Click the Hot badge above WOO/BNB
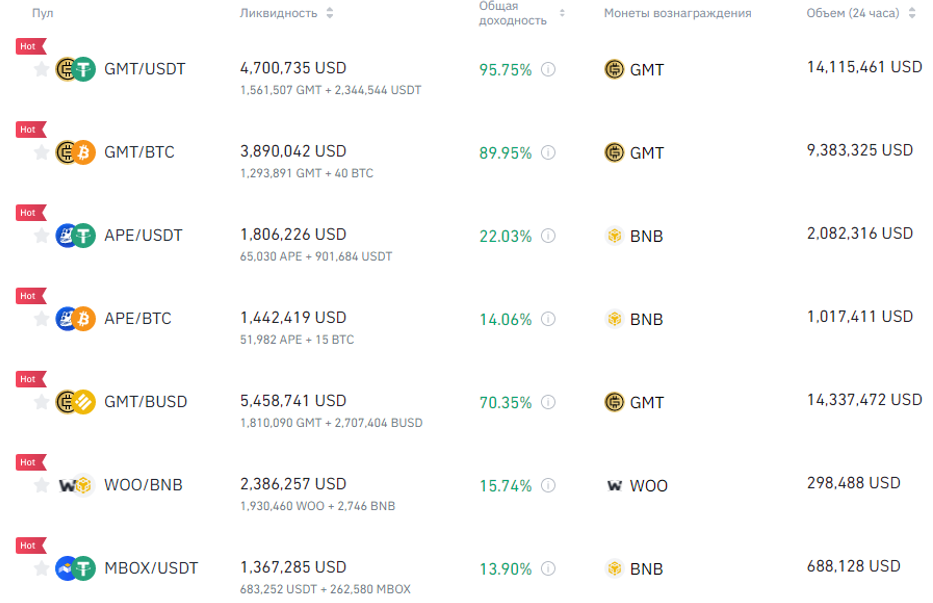 30,463
